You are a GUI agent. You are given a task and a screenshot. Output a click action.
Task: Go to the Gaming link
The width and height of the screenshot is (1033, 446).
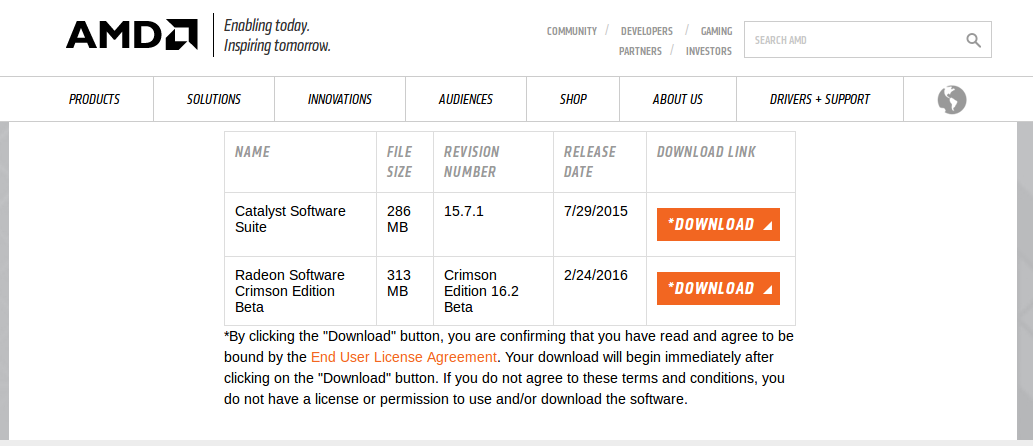point(716,31)
